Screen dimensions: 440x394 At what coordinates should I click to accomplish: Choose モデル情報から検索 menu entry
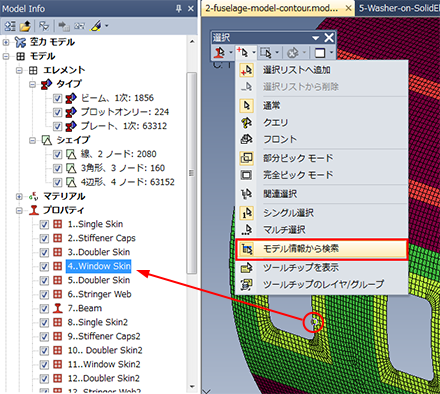322,249
